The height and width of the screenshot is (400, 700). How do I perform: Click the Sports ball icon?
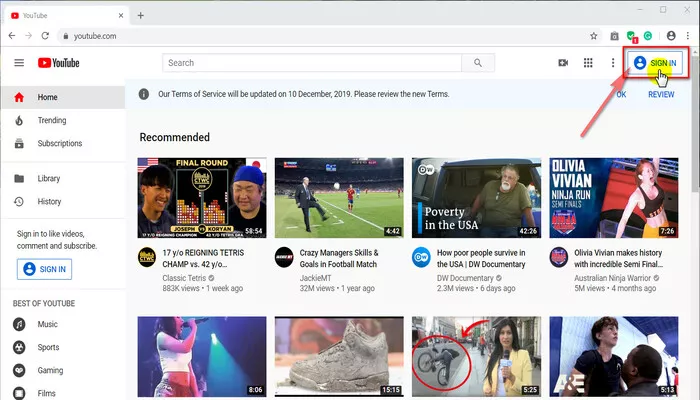point(19,347)
